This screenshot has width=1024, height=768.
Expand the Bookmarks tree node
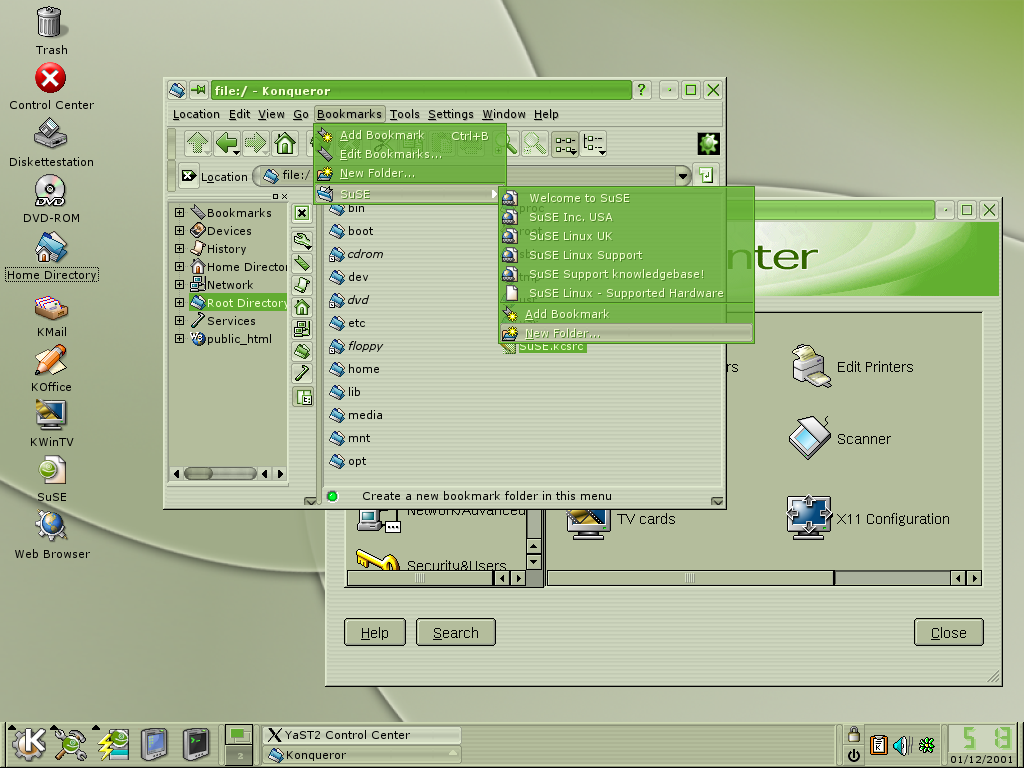click(x=179, y=212)
